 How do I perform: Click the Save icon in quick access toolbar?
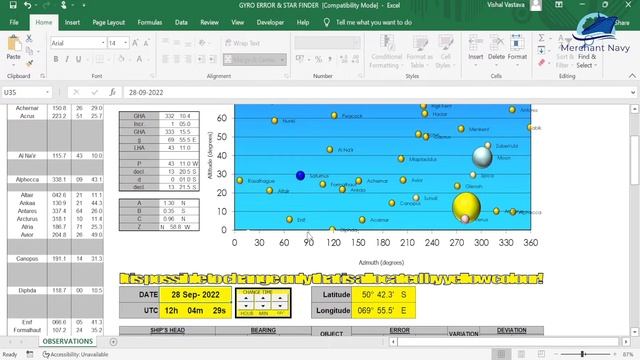pyautogui.click(x=13, y=5)
